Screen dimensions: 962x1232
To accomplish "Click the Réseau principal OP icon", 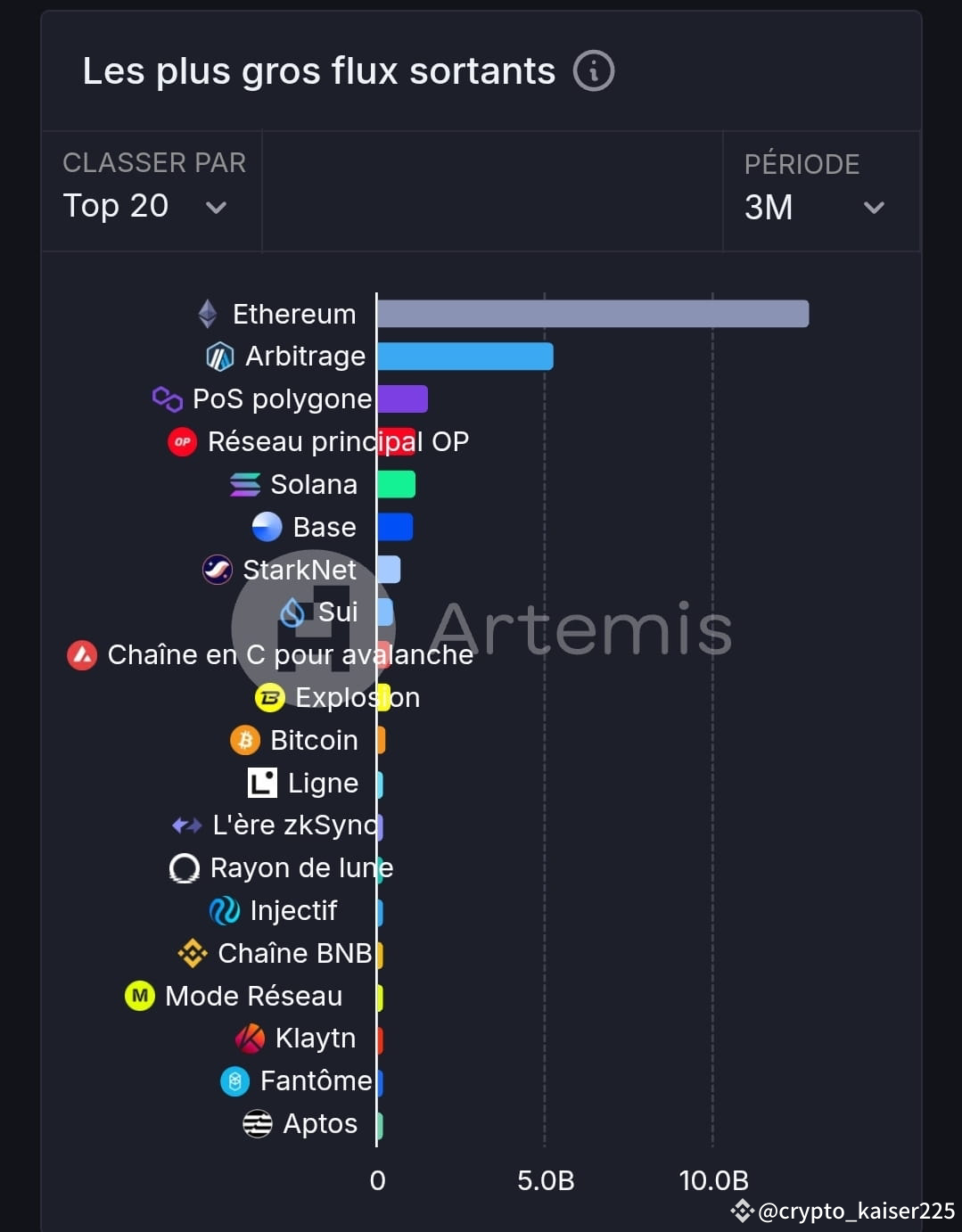I will point(182,441).
